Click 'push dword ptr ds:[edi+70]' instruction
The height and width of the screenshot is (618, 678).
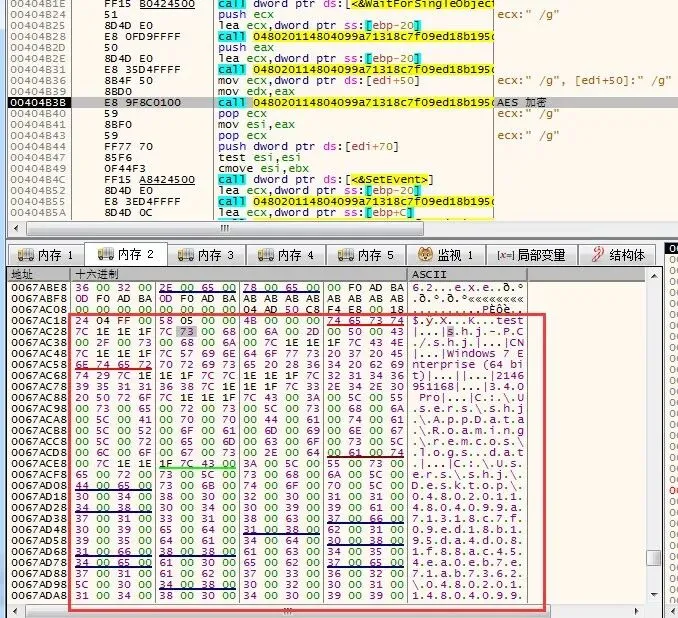[x=308, y=147]
